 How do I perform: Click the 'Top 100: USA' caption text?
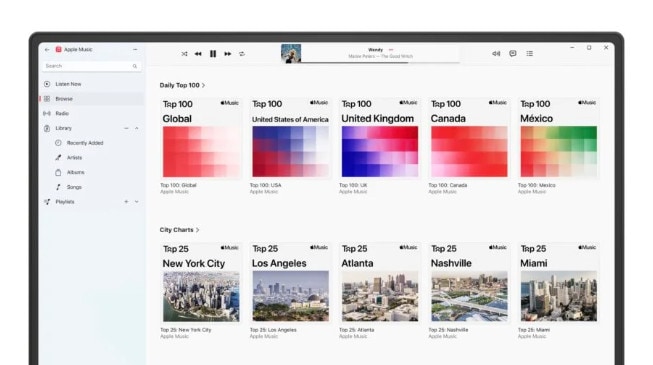coord(266,185)
